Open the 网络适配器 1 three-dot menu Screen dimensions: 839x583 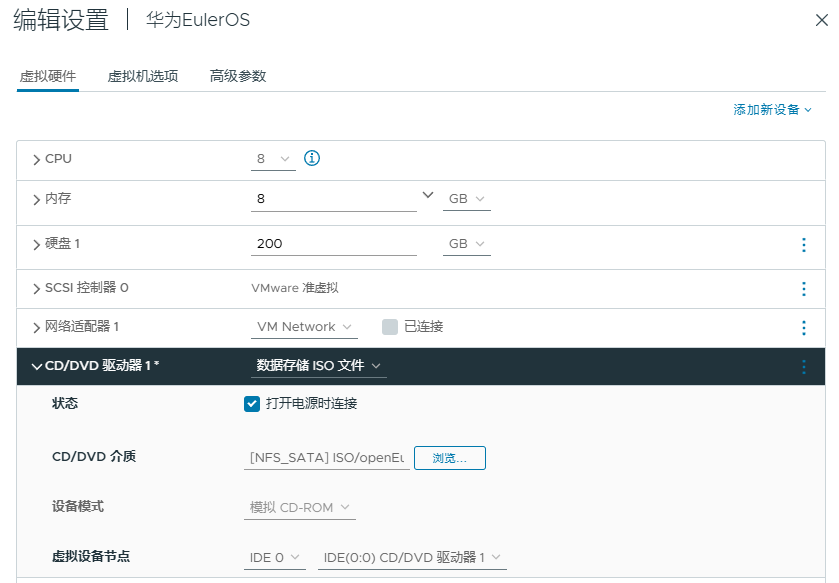click(803, 328)
